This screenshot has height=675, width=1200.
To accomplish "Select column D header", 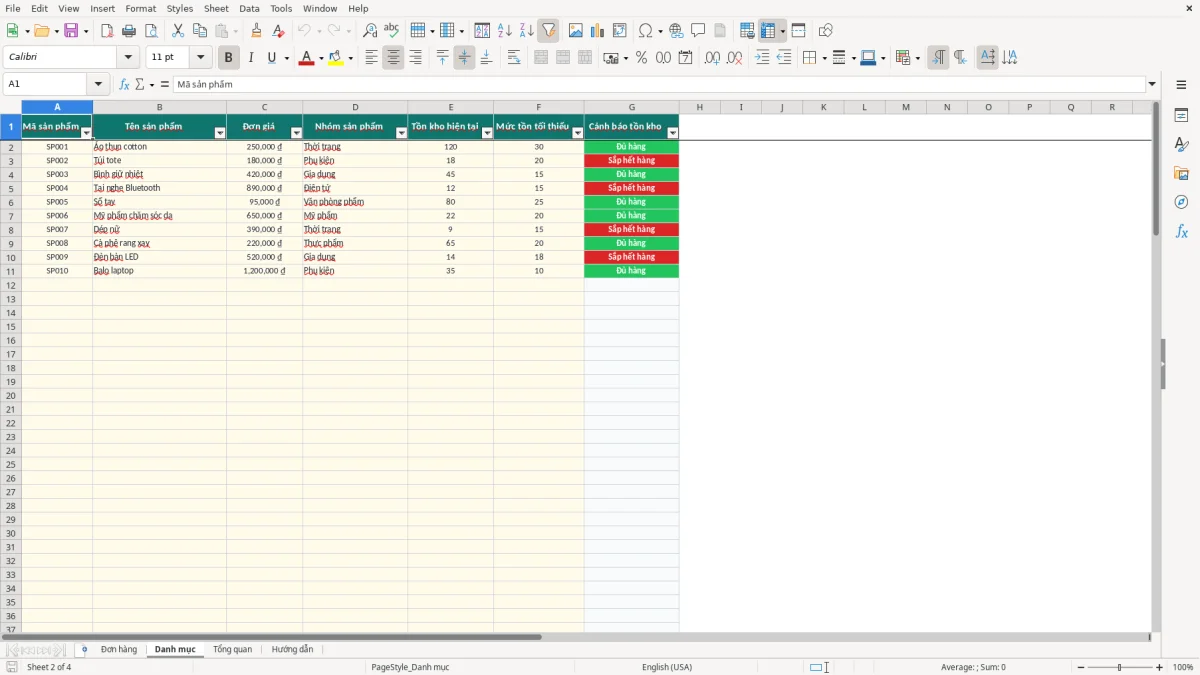I will (355, 107).
